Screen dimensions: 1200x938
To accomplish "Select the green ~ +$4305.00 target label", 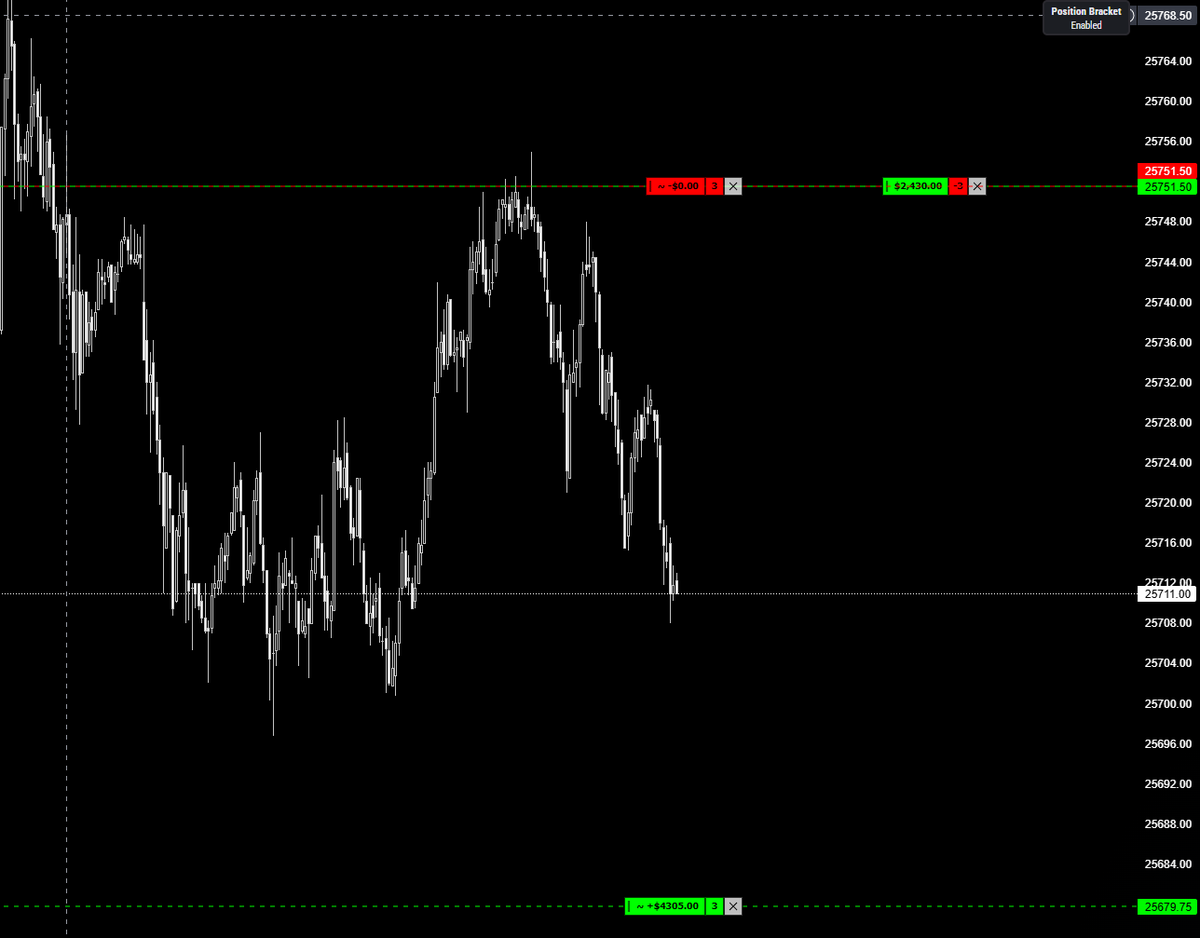I will (664, 906).
